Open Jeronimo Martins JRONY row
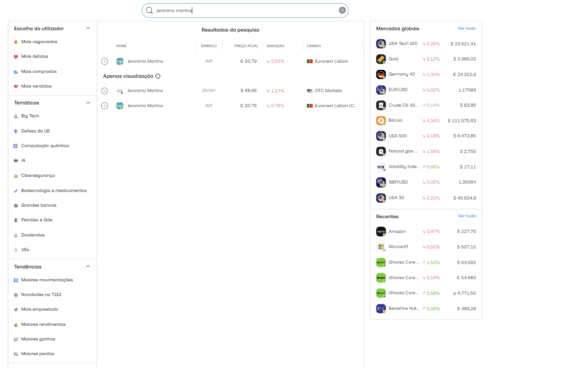The image size is (564, 368). 230,91
